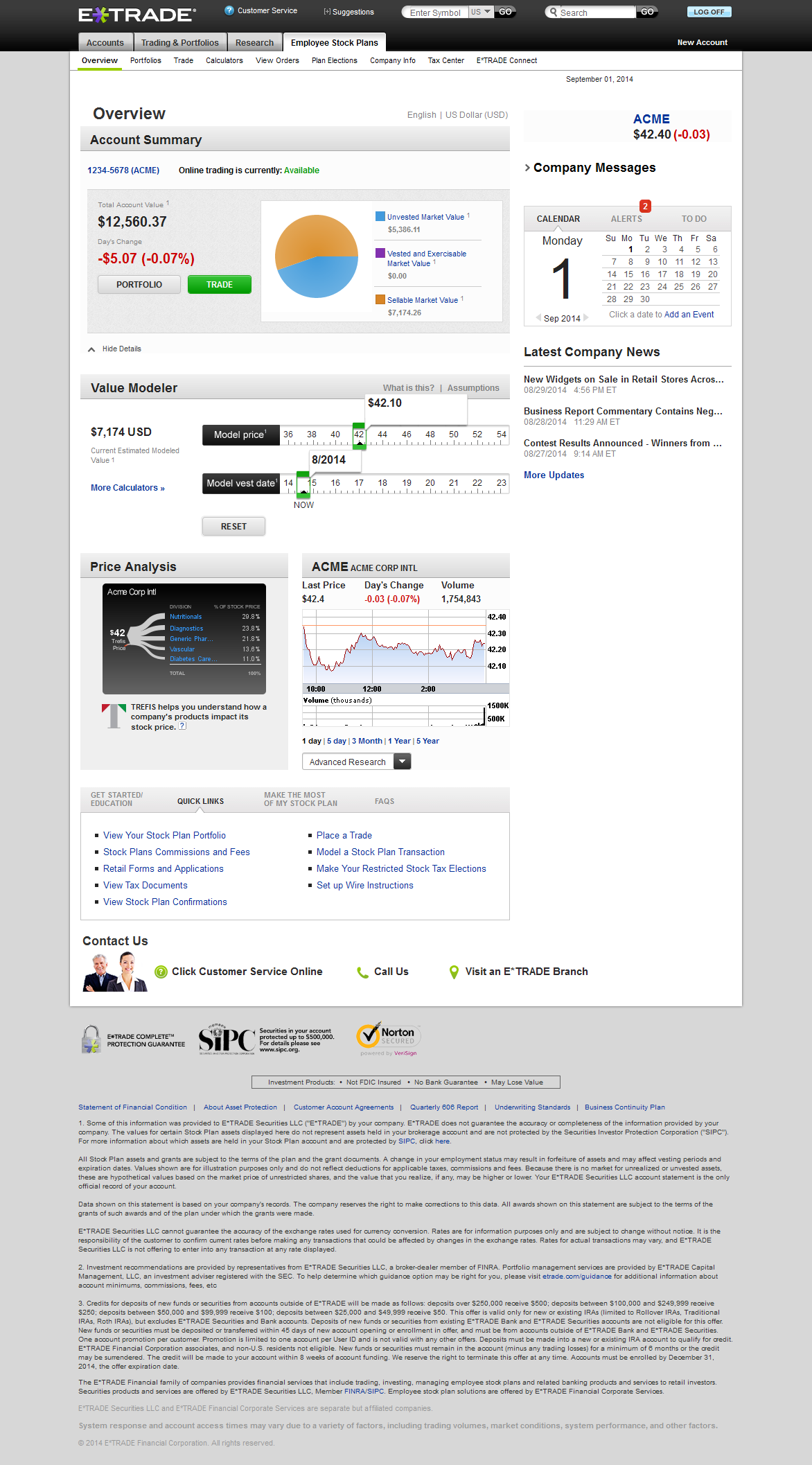Show the 5 Year chart range
Screen dimensions: 812x1465
point(427,741)
